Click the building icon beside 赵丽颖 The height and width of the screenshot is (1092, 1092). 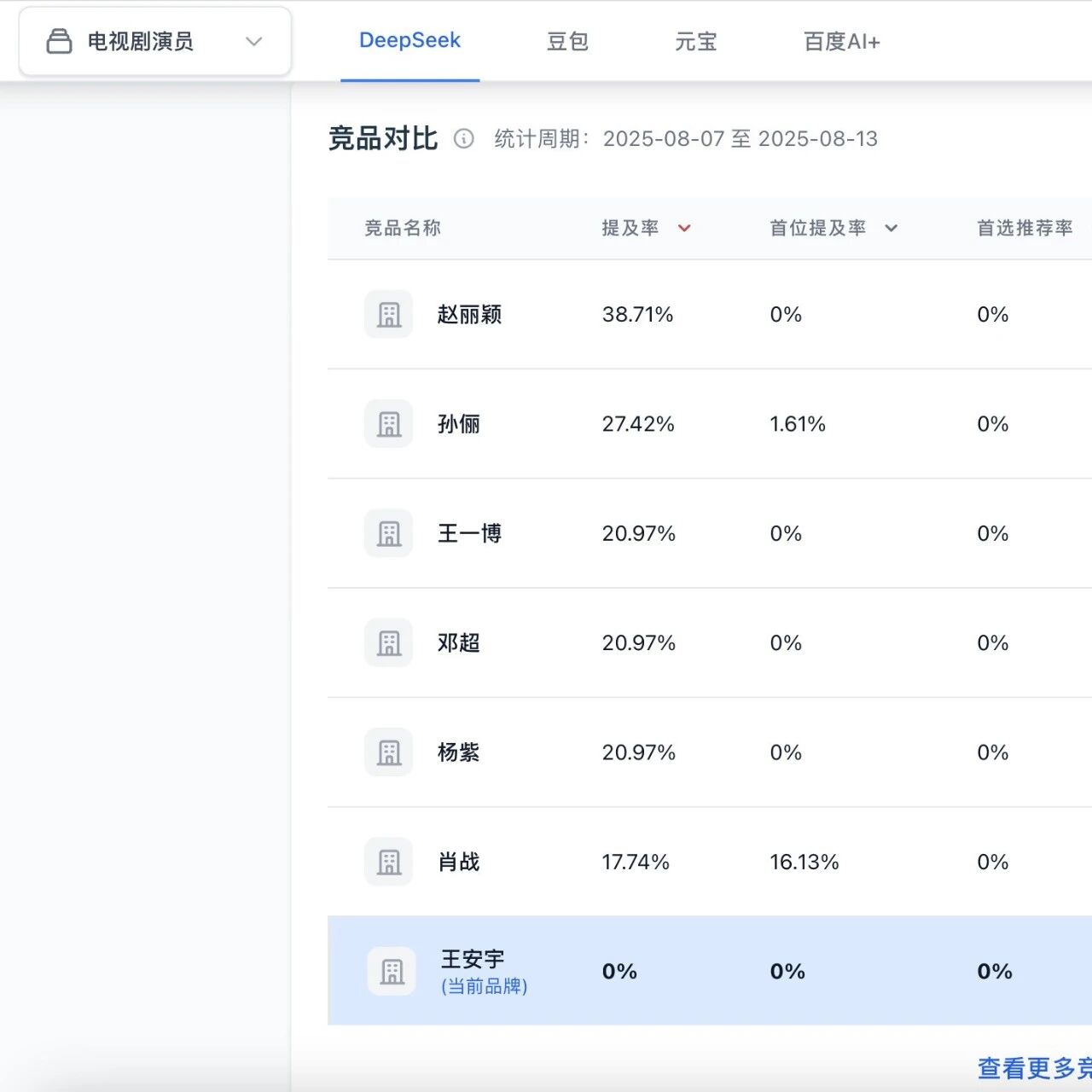click(x=389, y=315)
